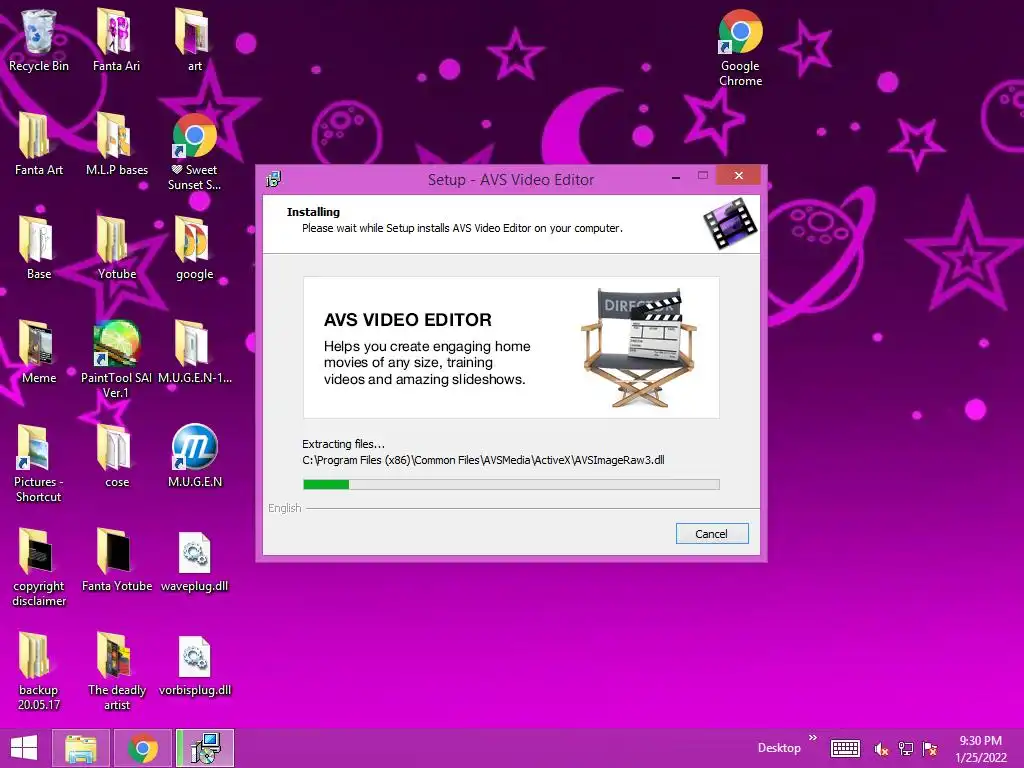Select the Base folder icon
1024x768 pixels.
[x=39, y=248]
